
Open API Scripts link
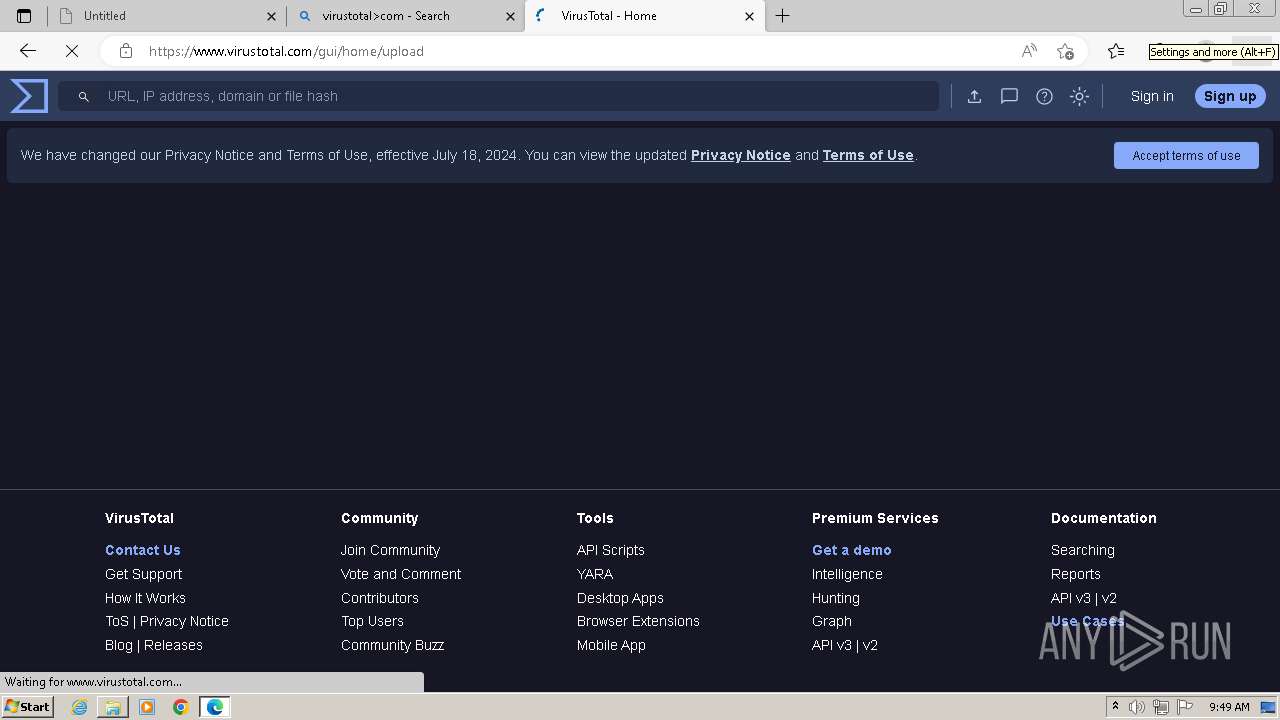[x=611, y=550]
